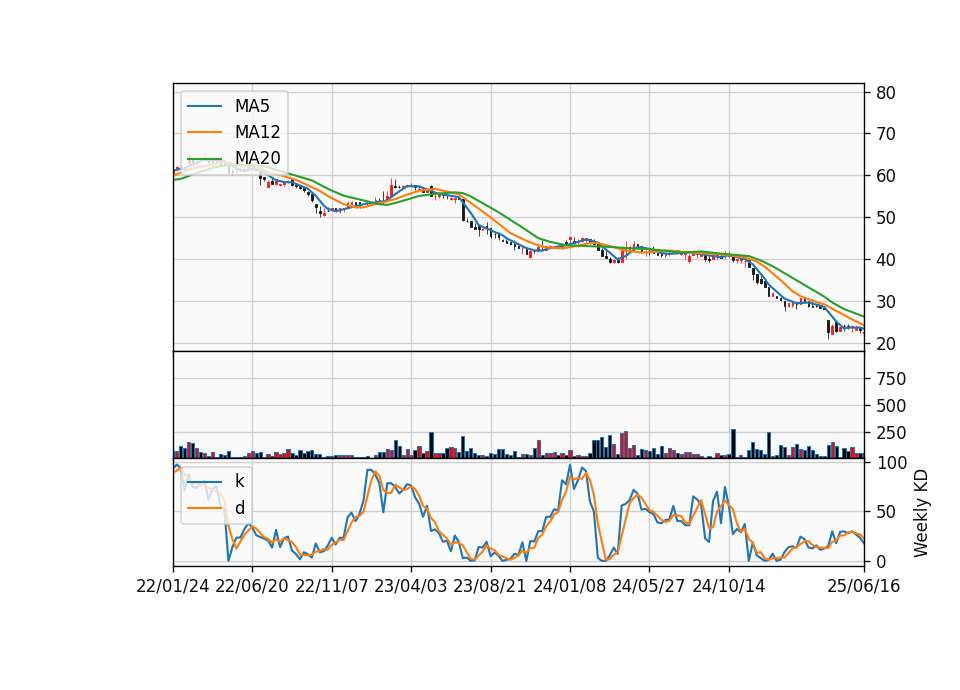Click the MA20 legend label
Screen dimensions: 960x690
point(257,158)
